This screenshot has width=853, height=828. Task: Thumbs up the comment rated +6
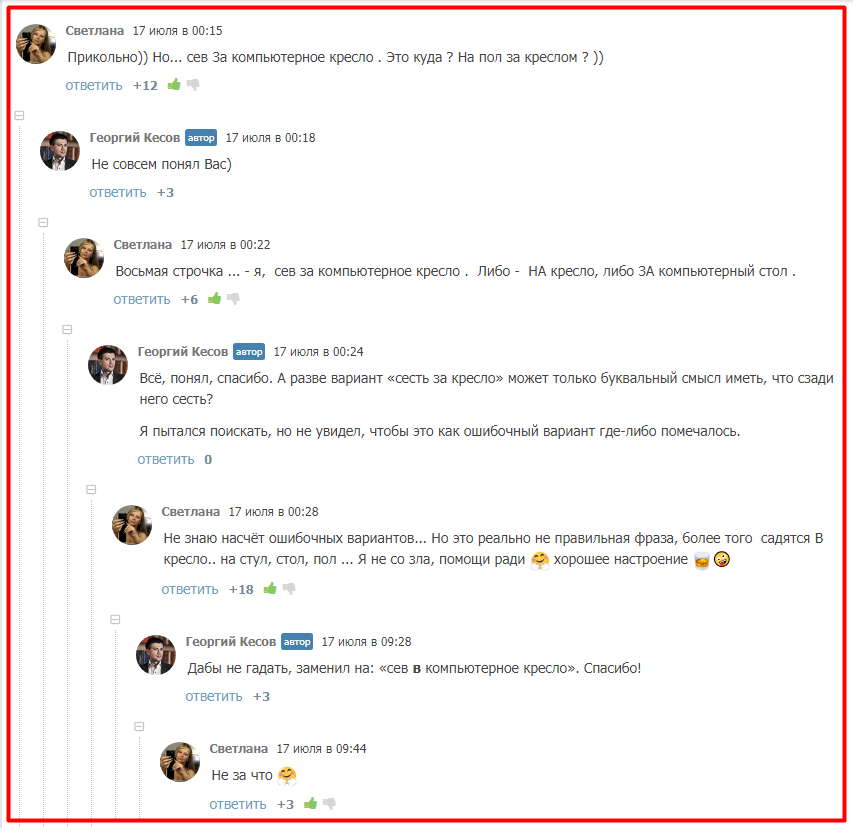[214, 298]
